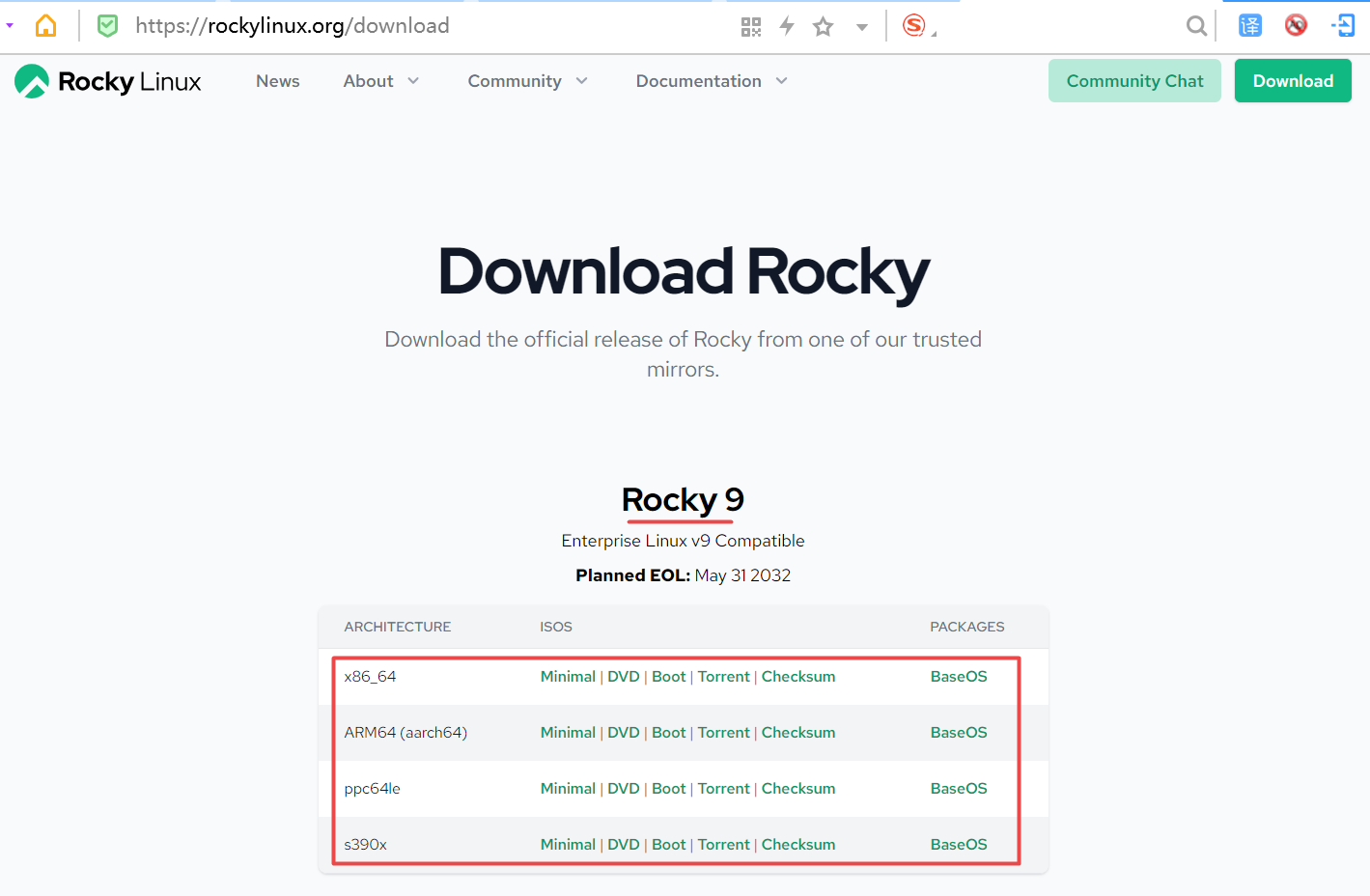This screenshot has height=896, width=1370.
Task: Download the x86_64 Boot ISO
Action: [669, 677]
